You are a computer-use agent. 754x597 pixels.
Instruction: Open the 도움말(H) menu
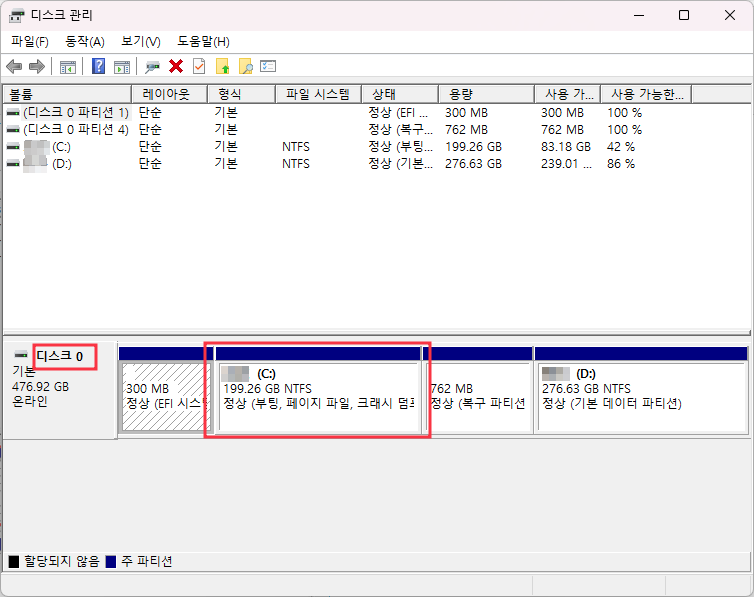click(203, 42)
